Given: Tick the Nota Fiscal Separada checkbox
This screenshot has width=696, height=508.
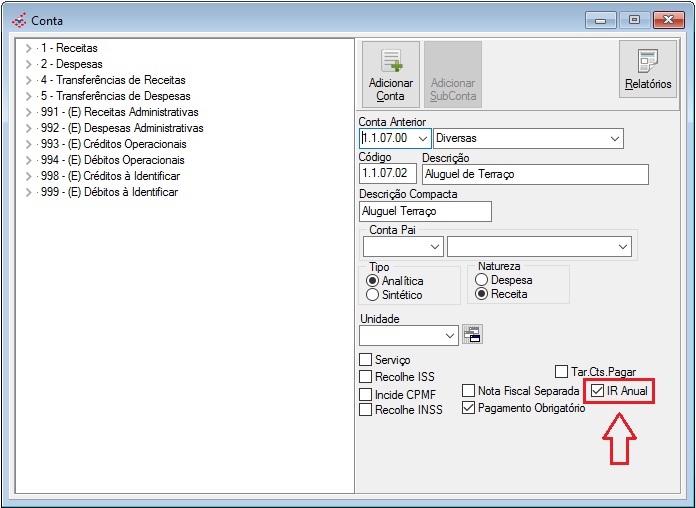Looking at the screenshot, I should (468, 391).
